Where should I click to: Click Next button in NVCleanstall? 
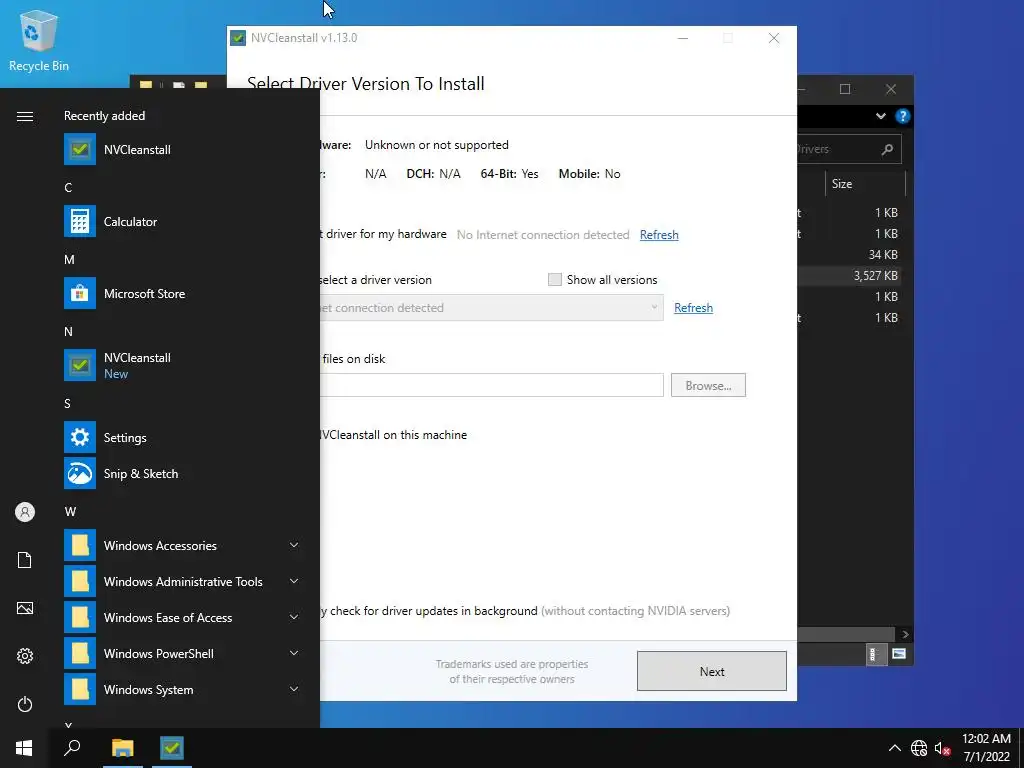(712, 671)
